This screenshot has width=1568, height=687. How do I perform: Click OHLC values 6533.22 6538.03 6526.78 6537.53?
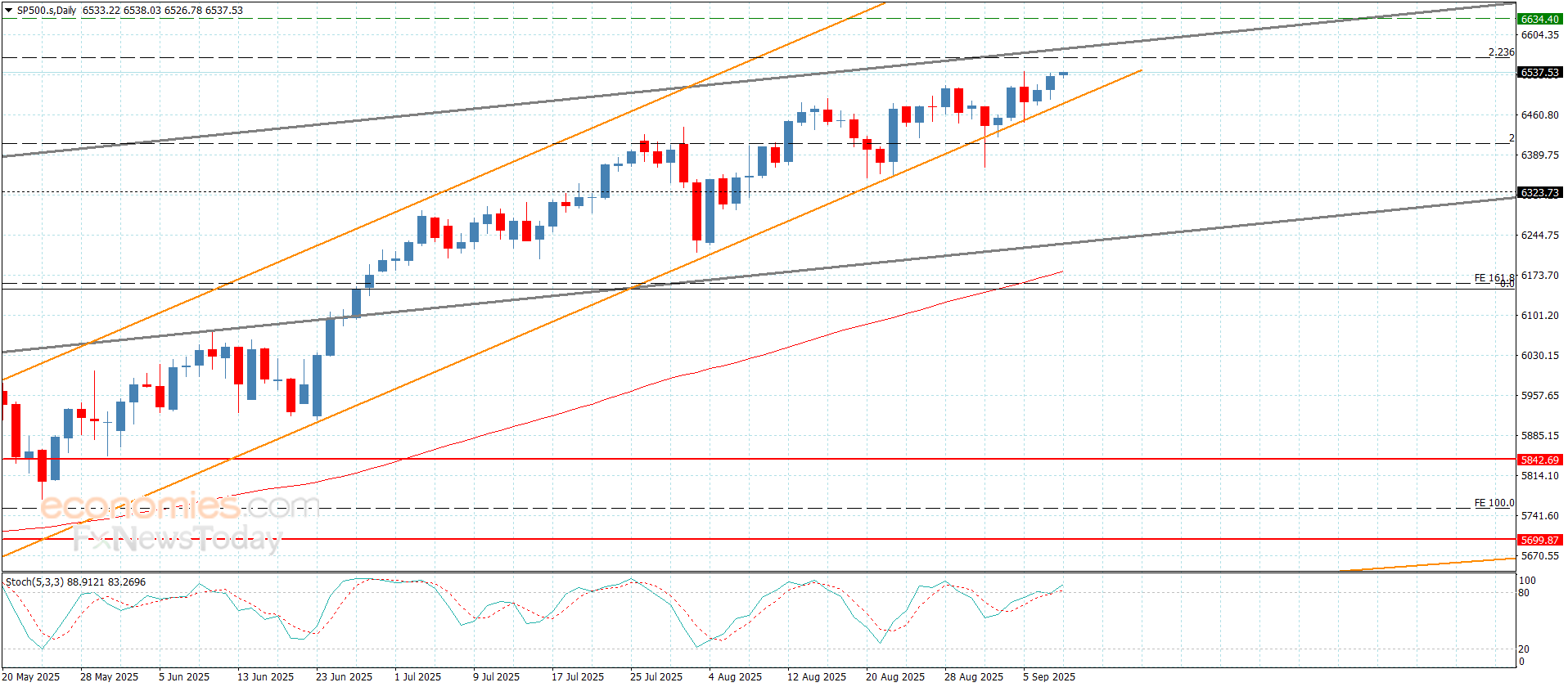163,11
